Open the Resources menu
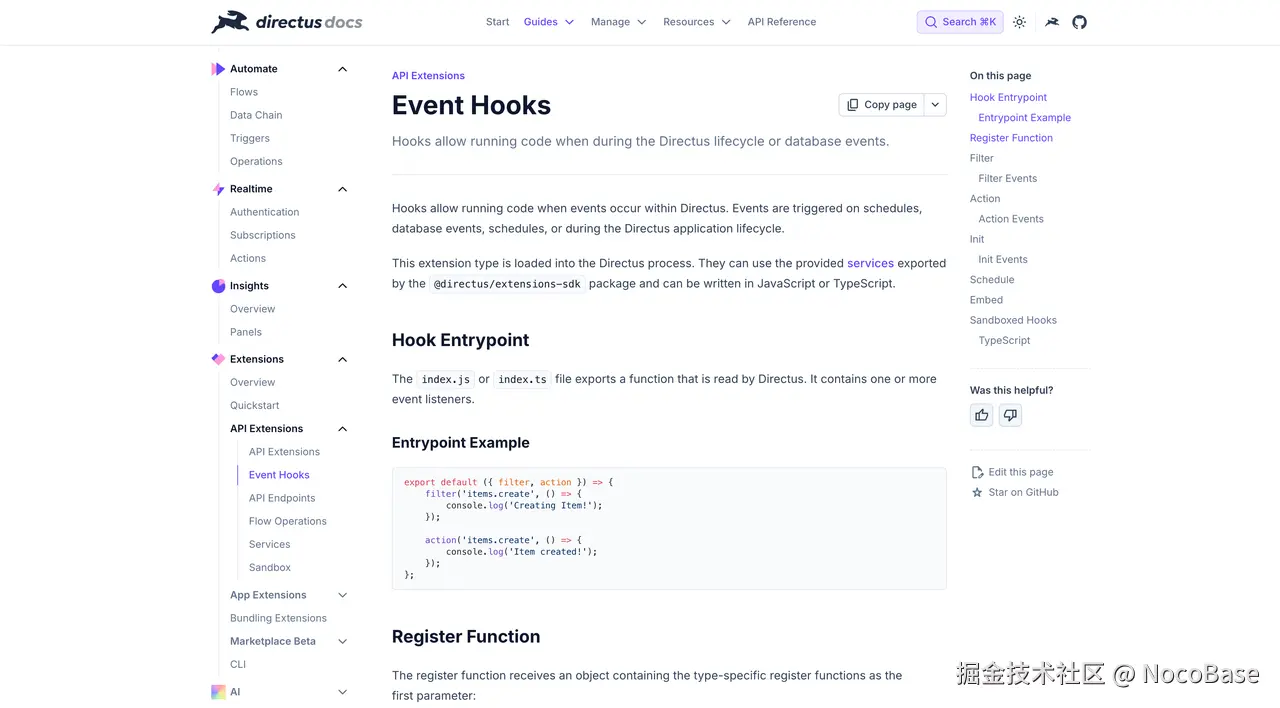 [697, 22]
